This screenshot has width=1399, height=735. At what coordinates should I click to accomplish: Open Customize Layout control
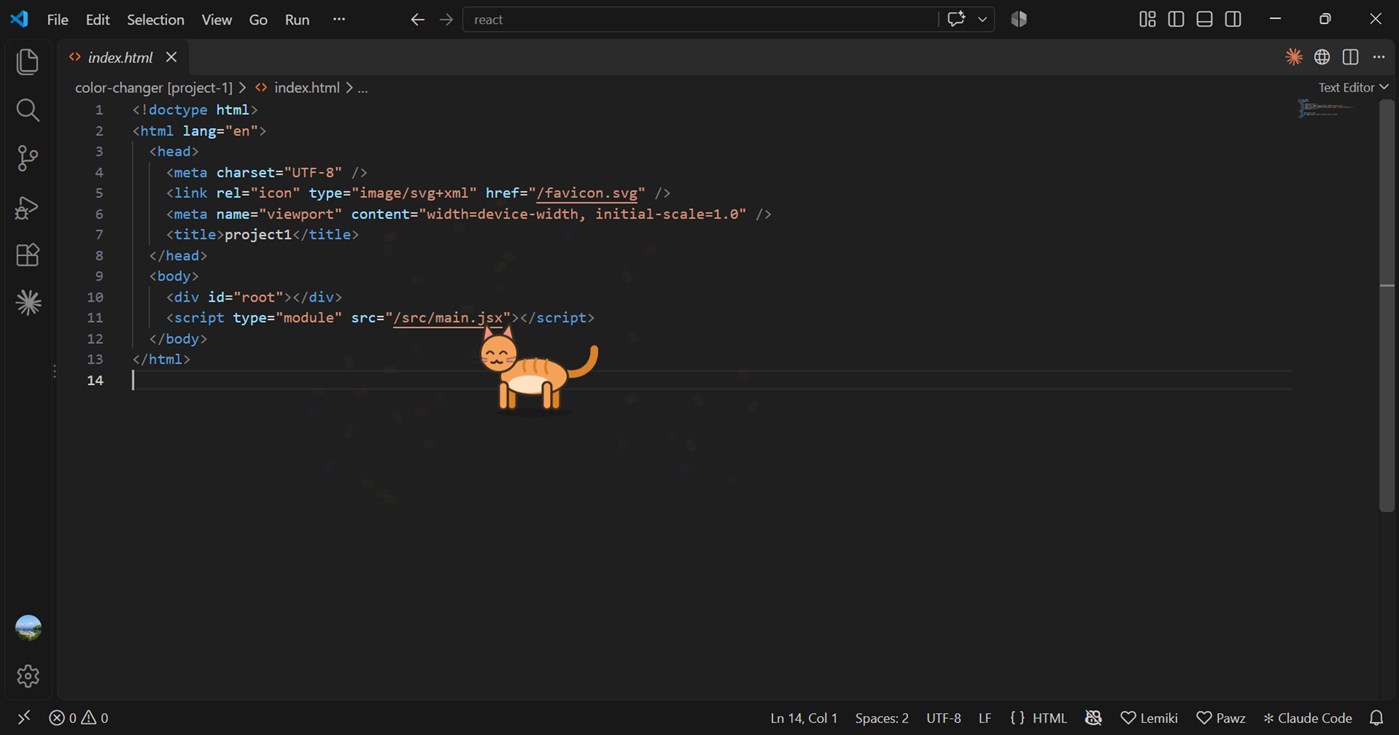(x=1148, y=19)
